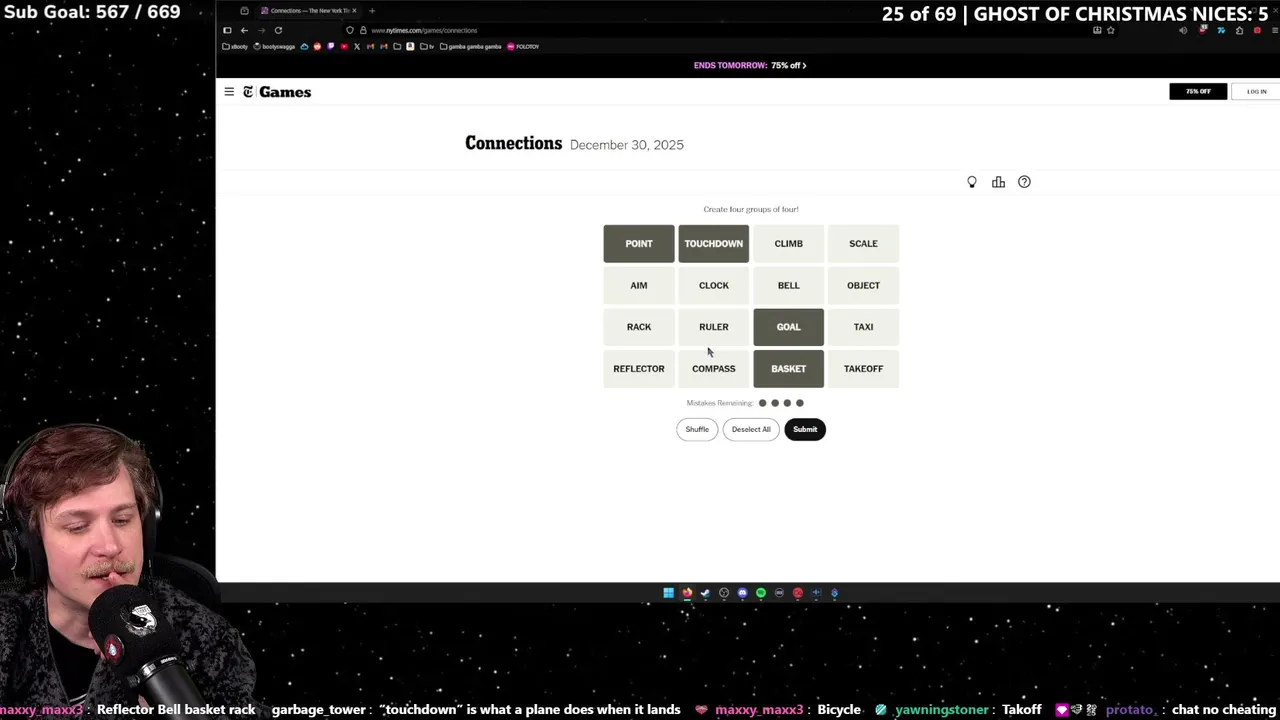The image size is (1280, 720).
Task: Click the NYT Games logo
Action: tap(277, 92)
